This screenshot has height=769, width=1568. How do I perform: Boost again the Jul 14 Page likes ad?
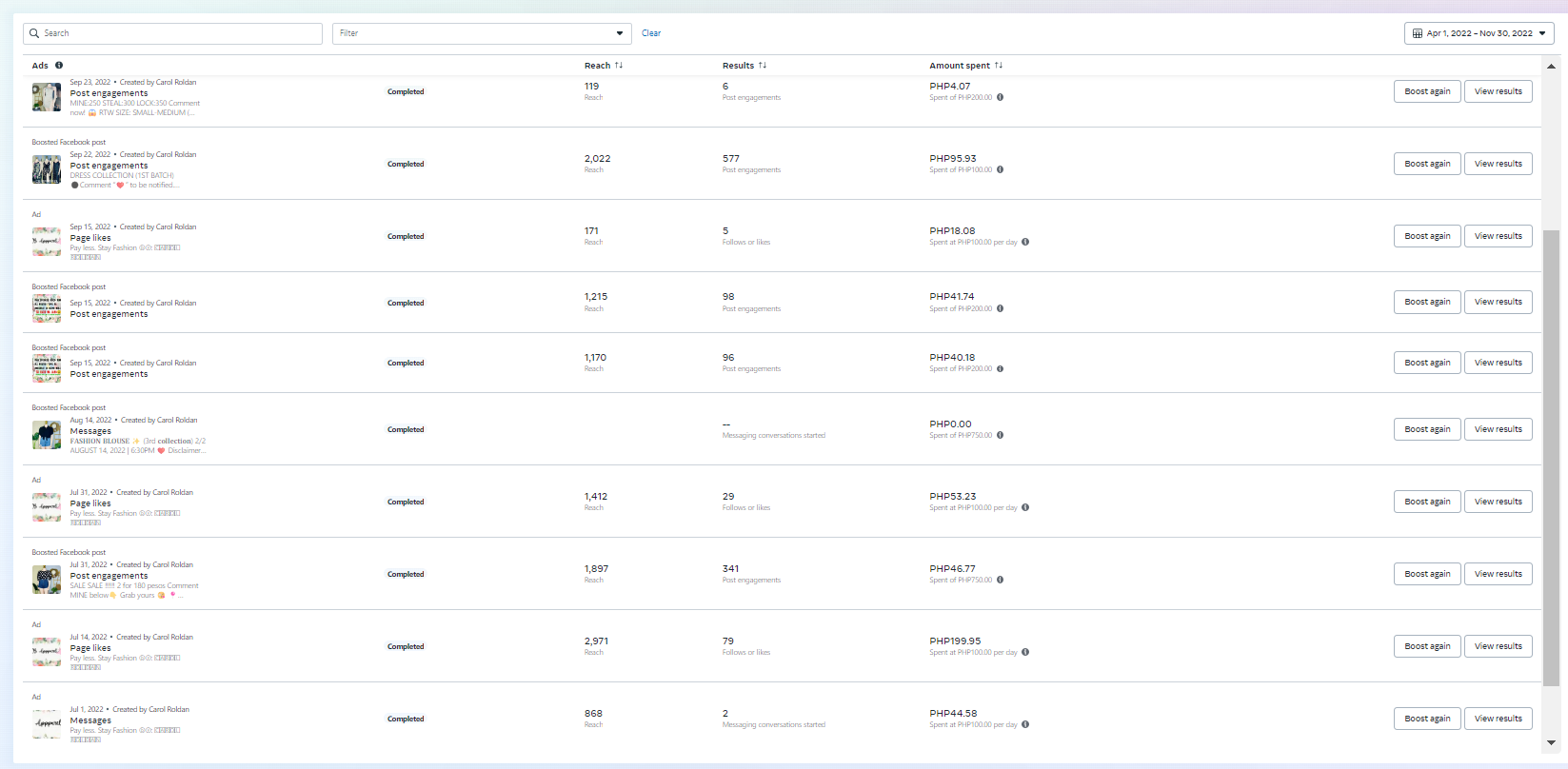pyautogui.click(x=1427, y=646)
